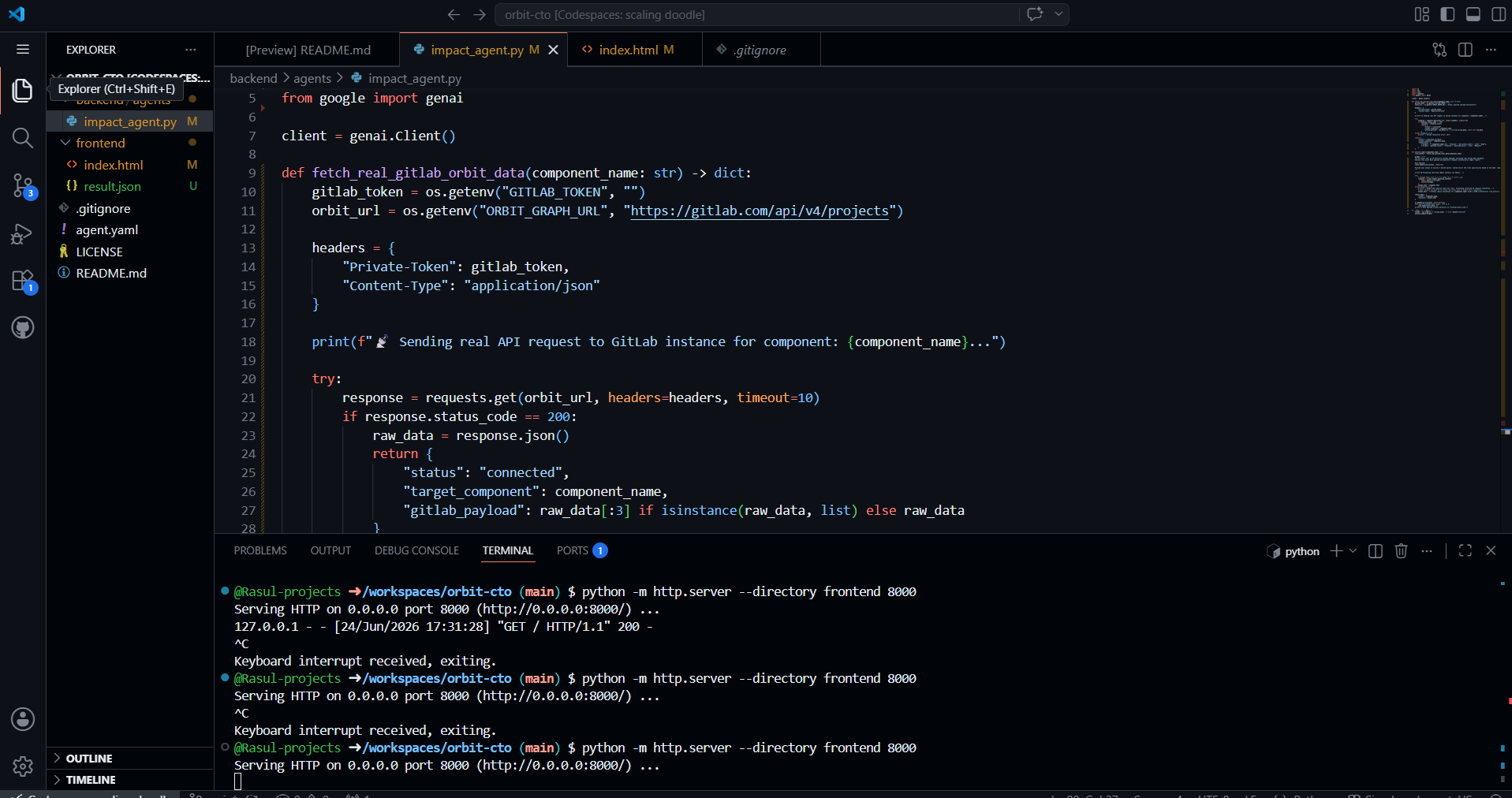The image size is (1512, 798).
Task: Open Explorer Views and More Actions ellipsis
Action: (x=191, y=50)
